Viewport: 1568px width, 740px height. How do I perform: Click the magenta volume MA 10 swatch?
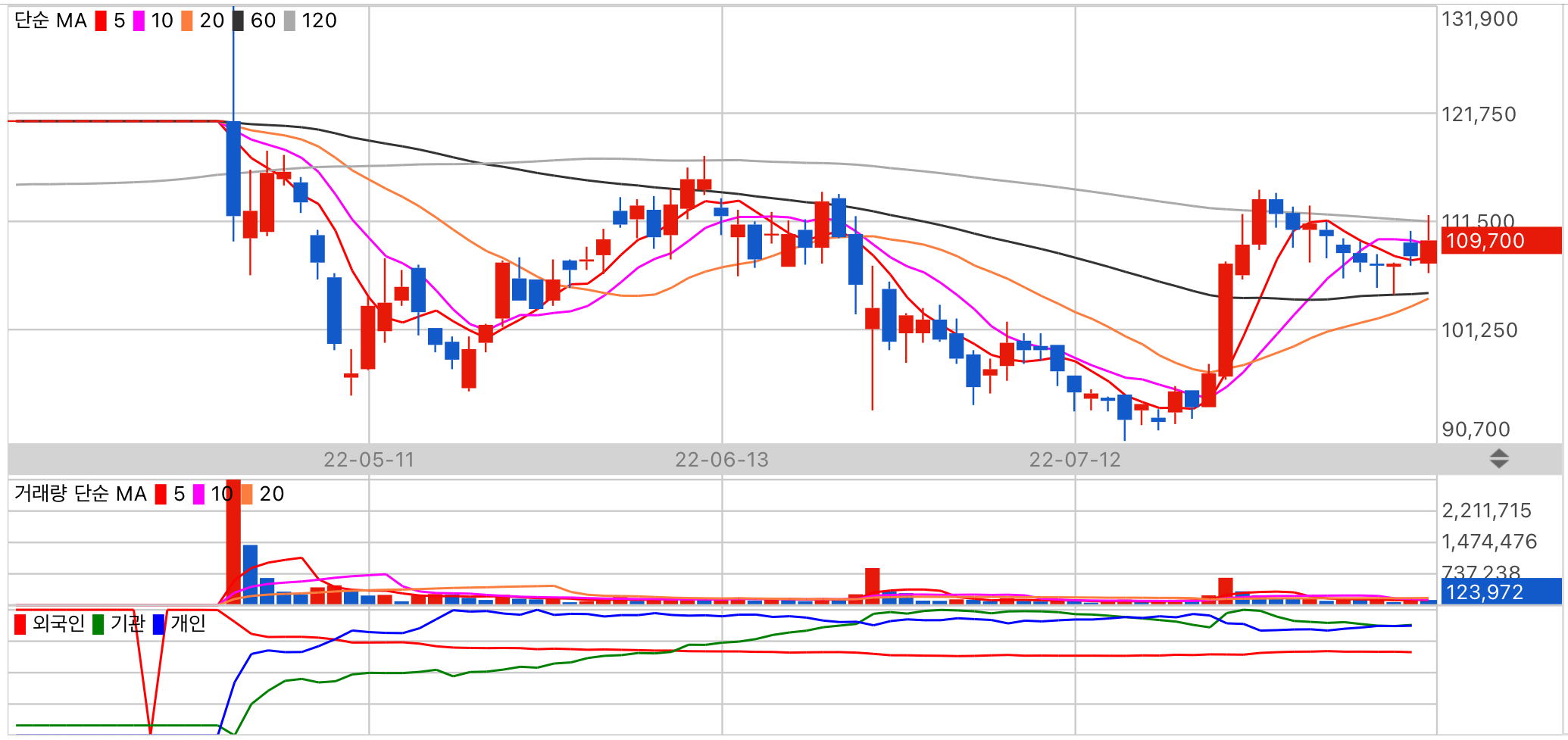(198, 494)
